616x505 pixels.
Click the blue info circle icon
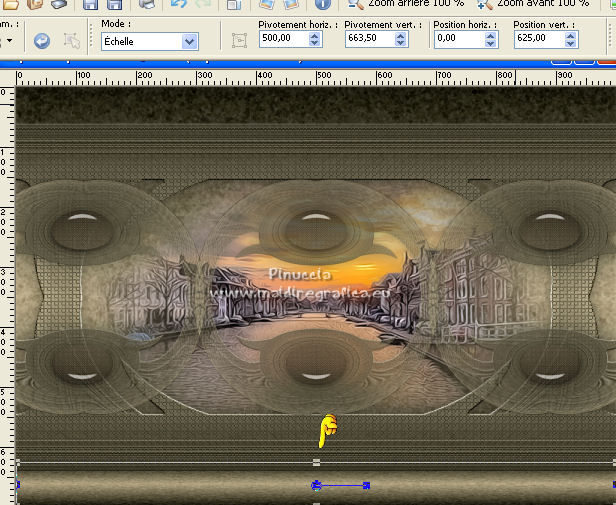[322, 4]
